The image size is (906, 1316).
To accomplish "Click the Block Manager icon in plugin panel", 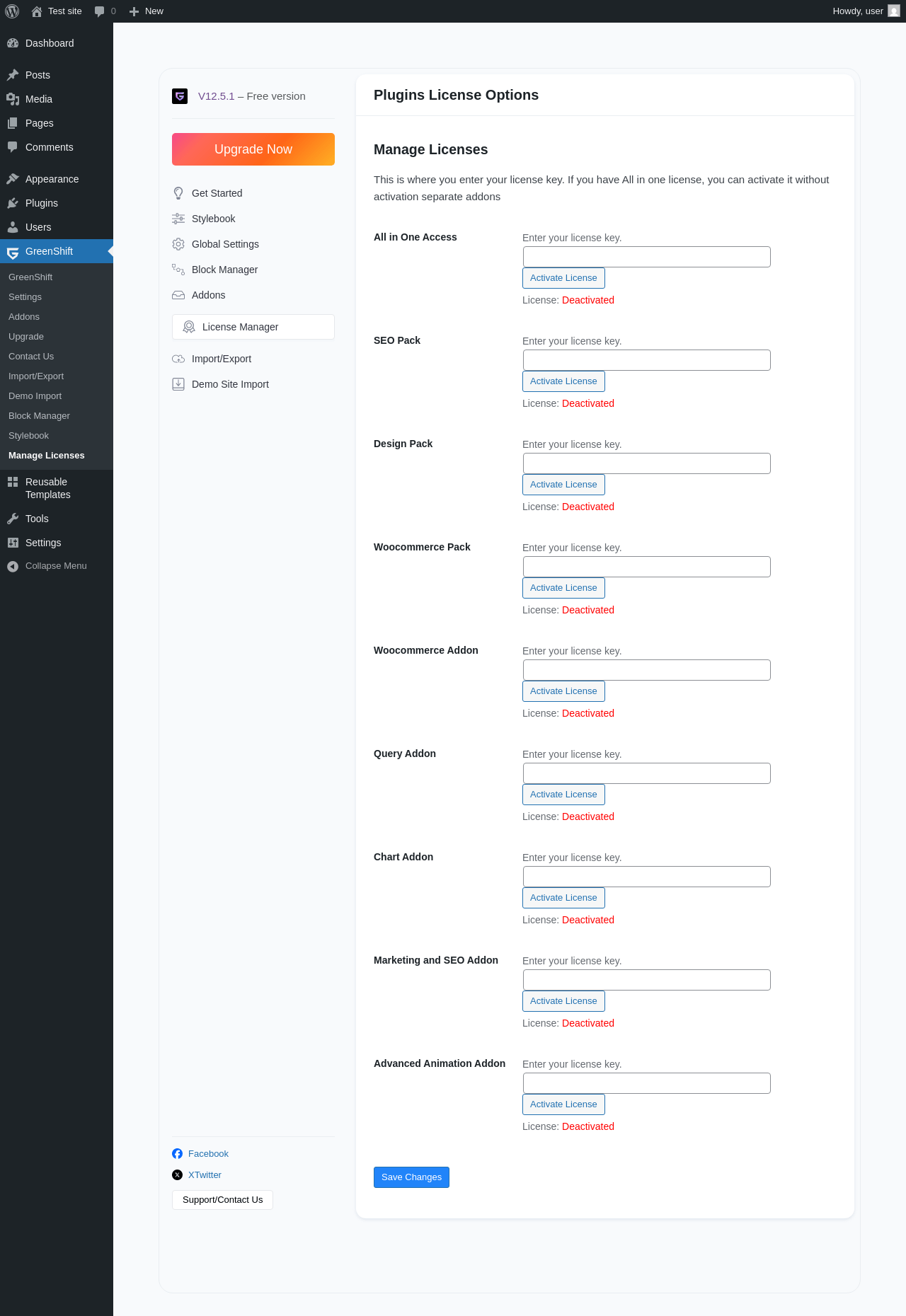I will (178, 270).
